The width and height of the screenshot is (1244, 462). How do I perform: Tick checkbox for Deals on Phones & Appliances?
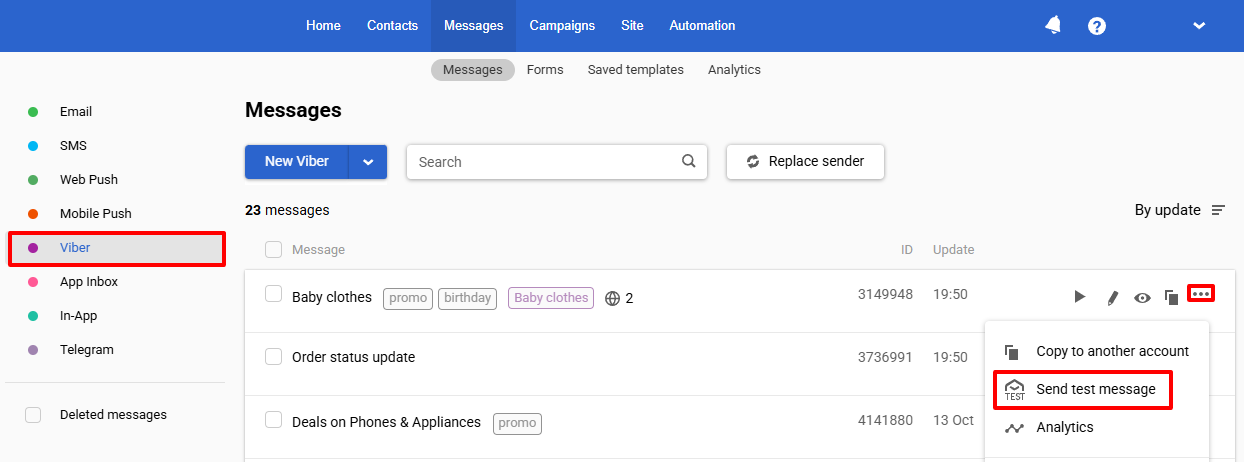coord(273,419)
